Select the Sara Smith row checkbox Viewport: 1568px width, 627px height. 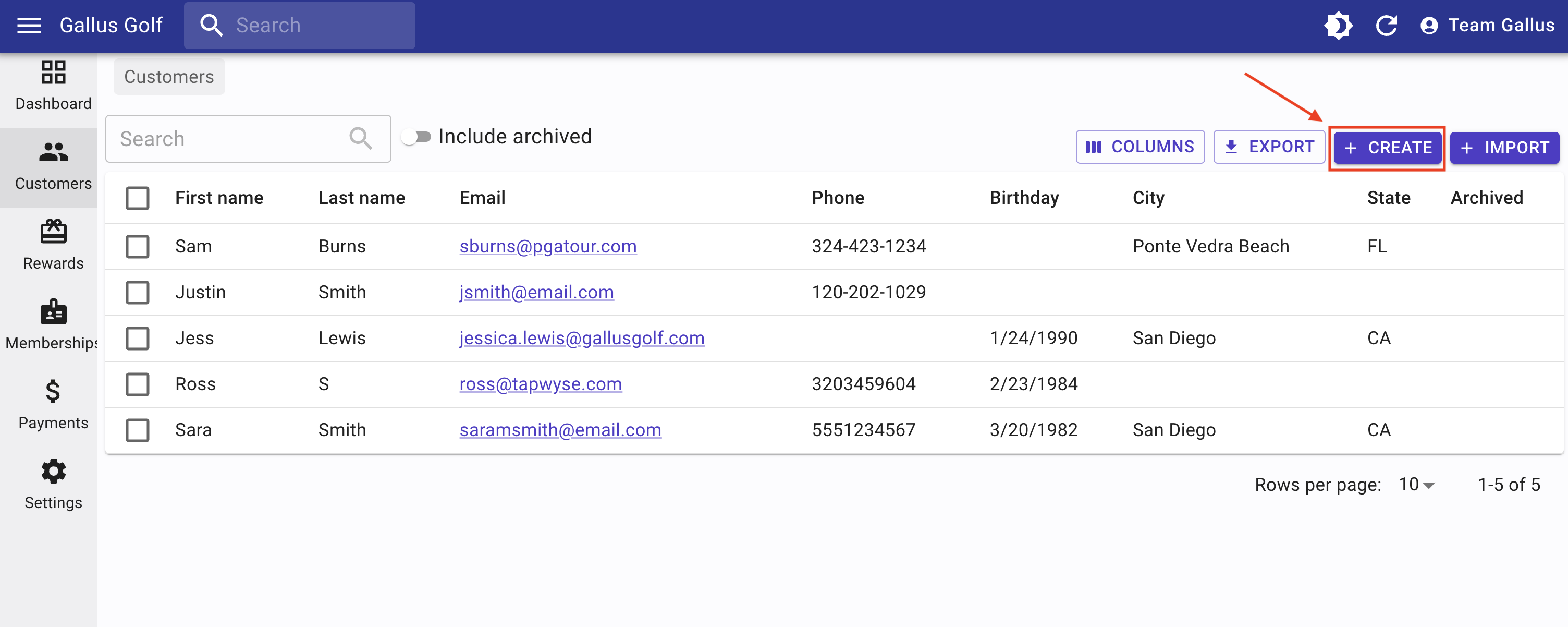(138, 430)
